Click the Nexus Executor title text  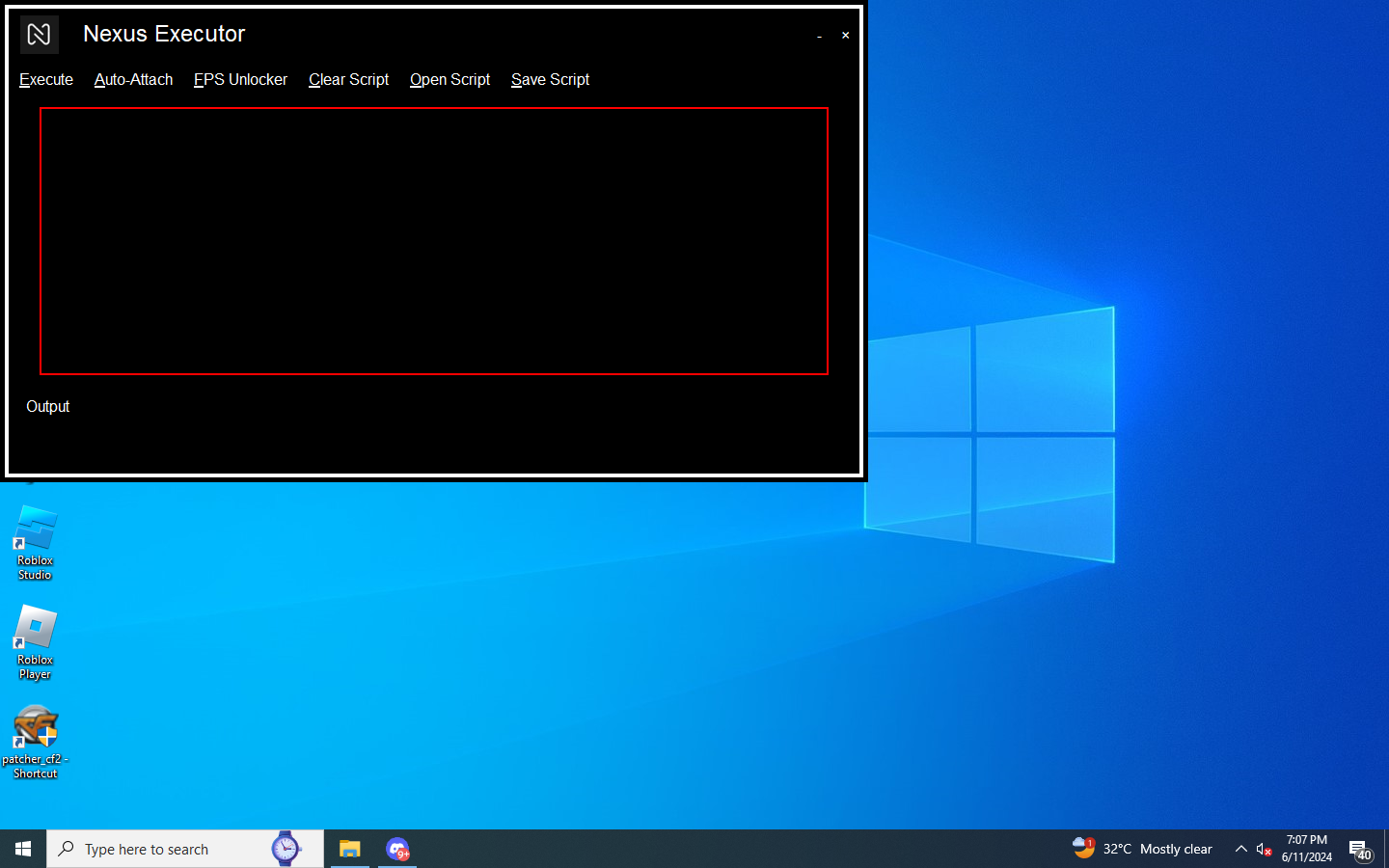164,34
